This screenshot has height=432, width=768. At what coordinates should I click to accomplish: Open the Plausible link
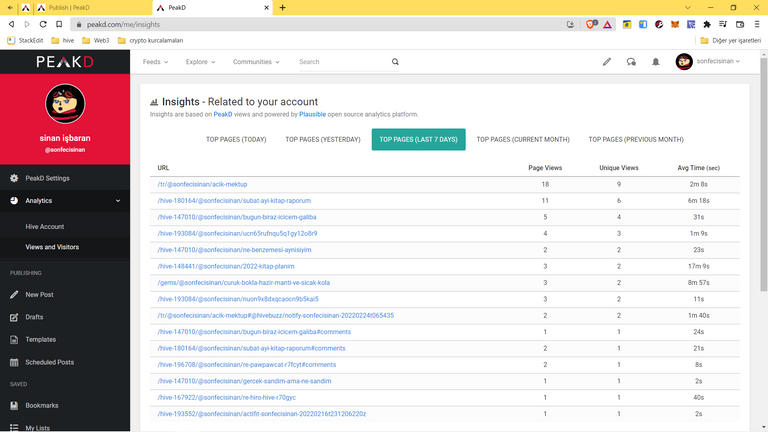[312, 114]
